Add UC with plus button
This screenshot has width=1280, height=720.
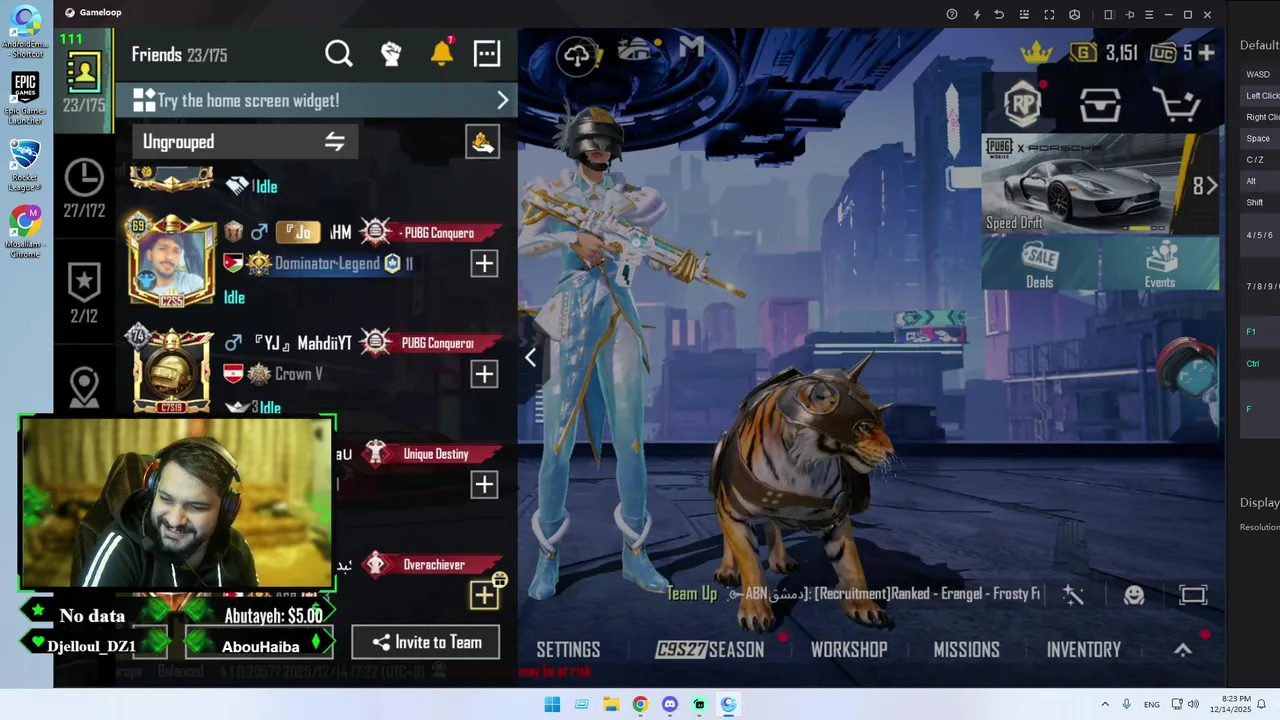coord(1206,53)
